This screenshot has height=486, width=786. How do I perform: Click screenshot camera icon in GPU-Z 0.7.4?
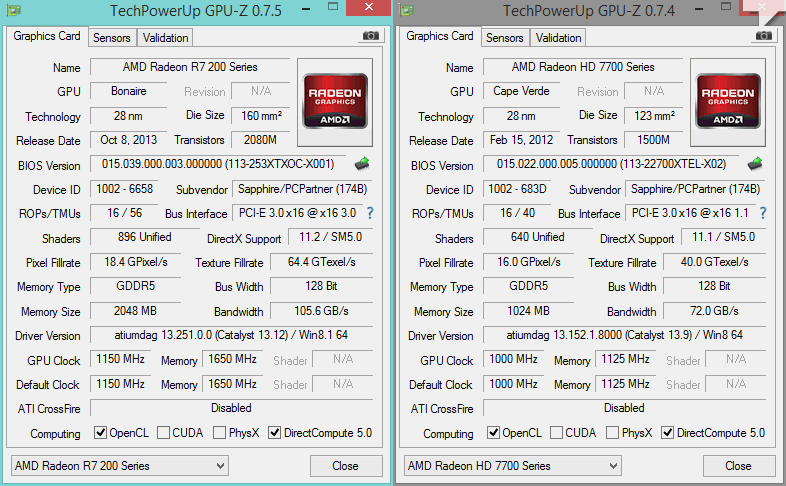pyautogui.click(x=764, y=36)
